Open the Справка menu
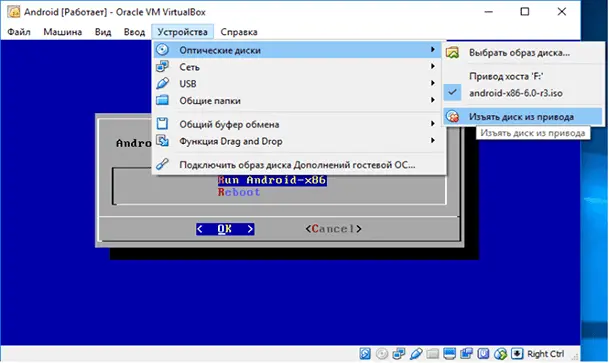This screenshot has width=610, height=363. (x=239, y=32)
